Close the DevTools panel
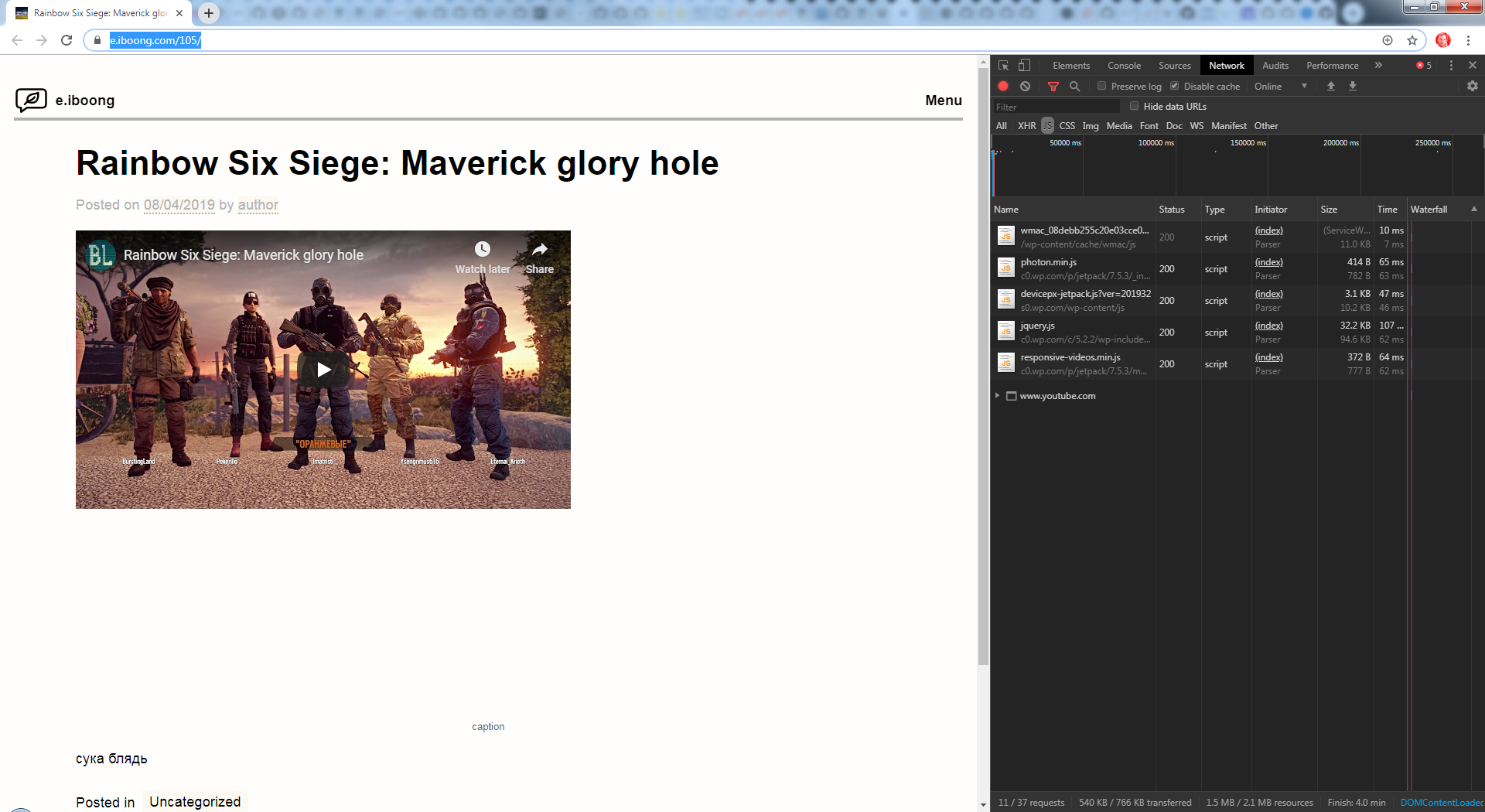Image resolution: width=1485 pixels, height=812 pixels. click(1473, 66)
